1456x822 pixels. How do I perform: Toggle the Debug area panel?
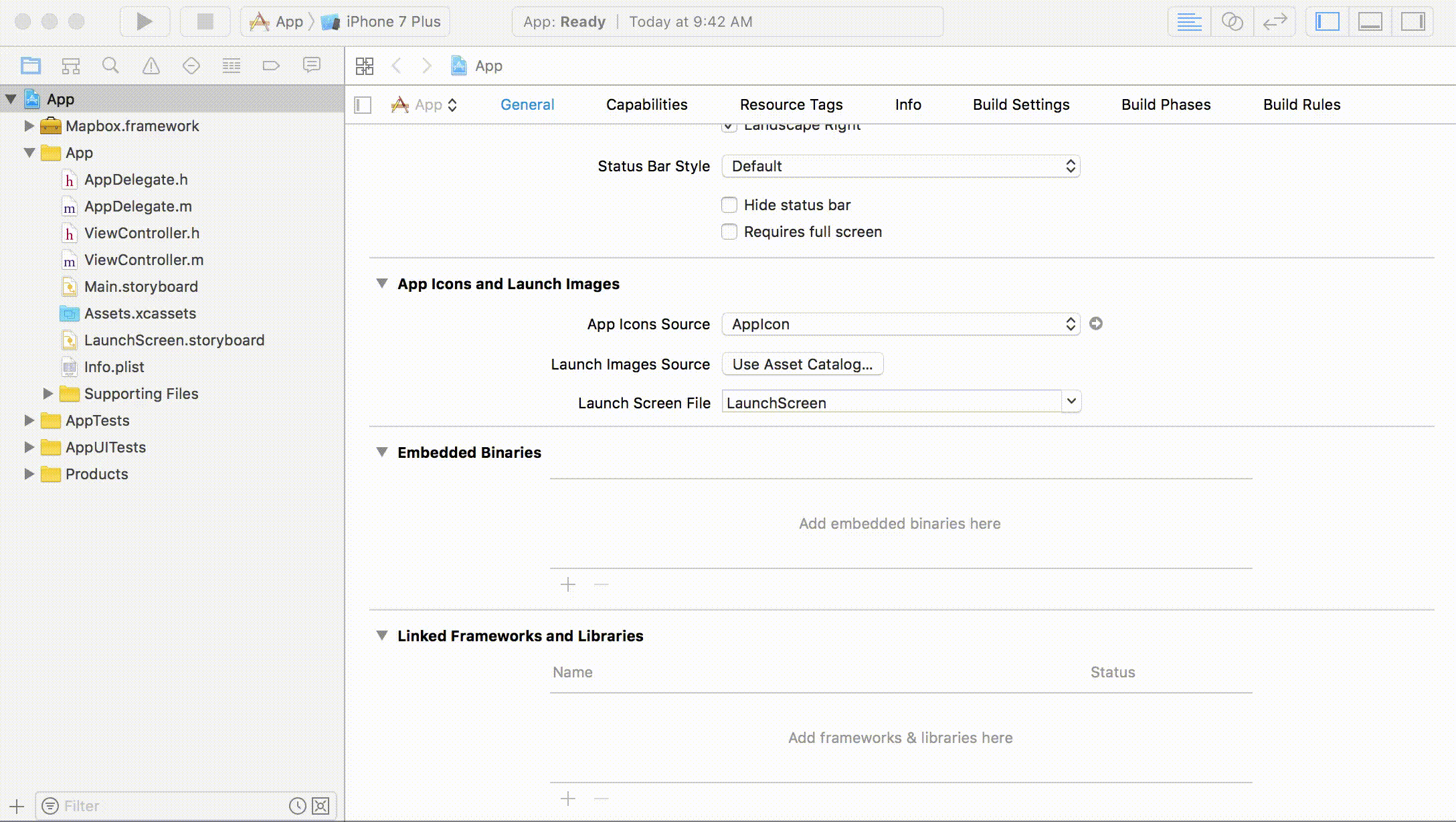click(1370, 21)
